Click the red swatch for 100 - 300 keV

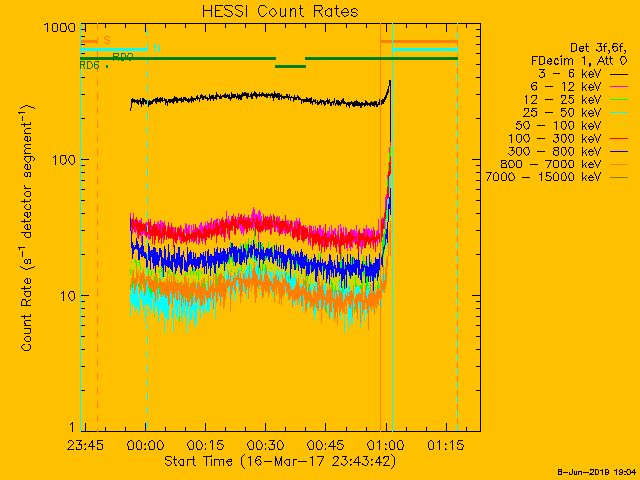[x=619, y=139]
